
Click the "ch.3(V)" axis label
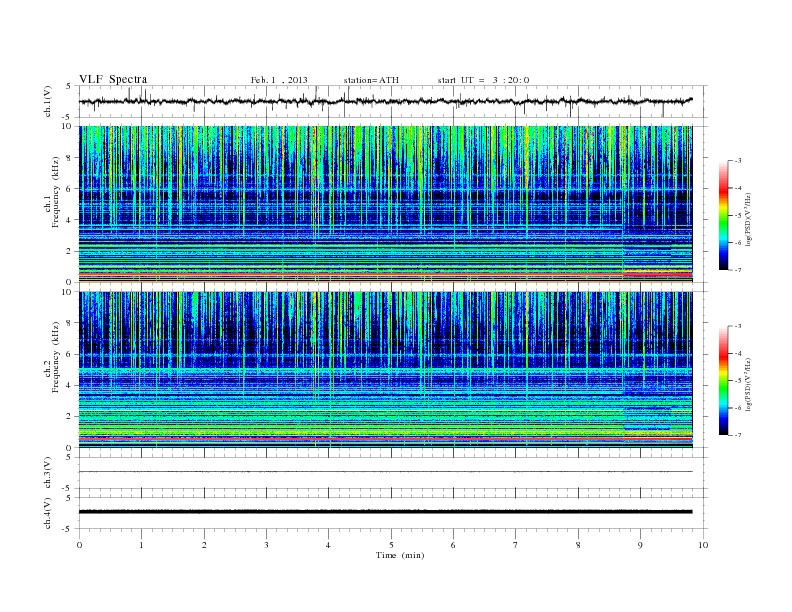[x=47, y=473]
